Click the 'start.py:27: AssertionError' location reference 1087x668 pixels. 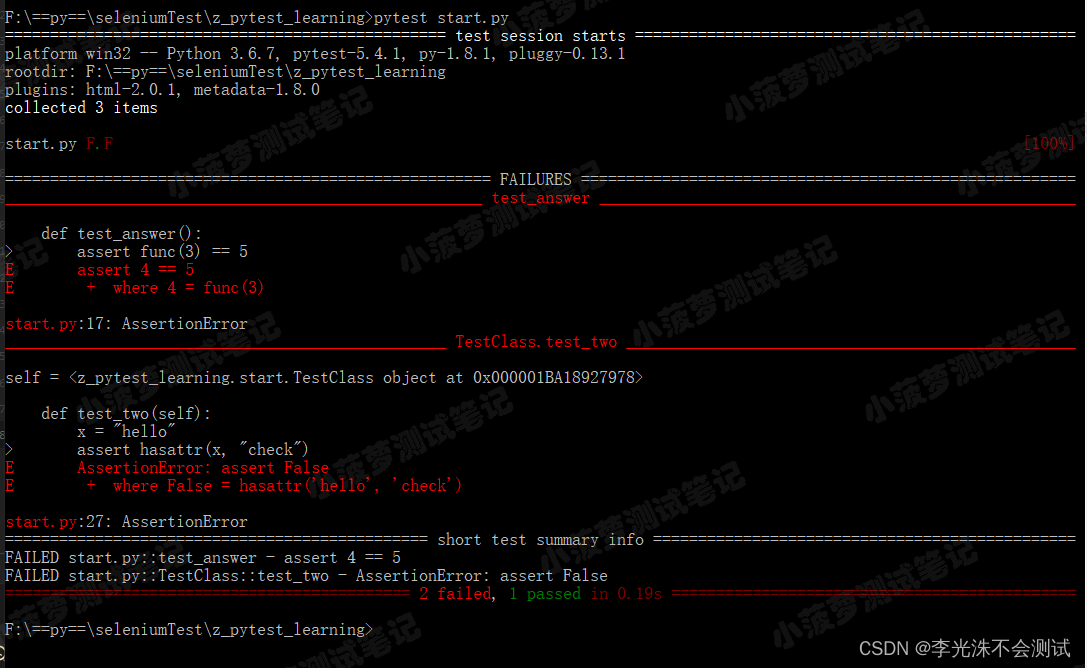point(126,522)
